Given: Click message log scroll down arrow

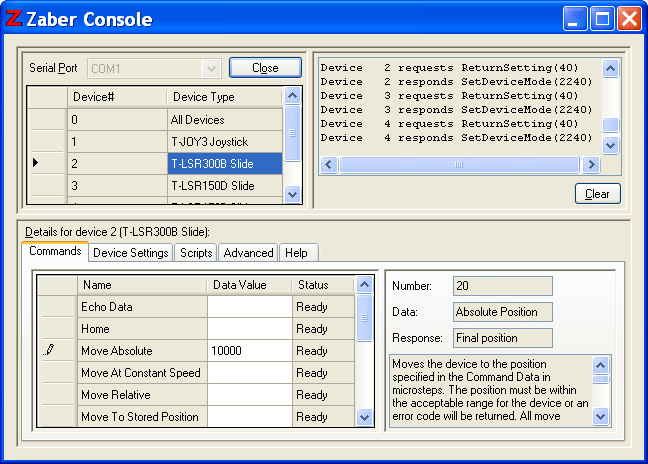Looking at the screenshot, I should (x=610, y=145).
